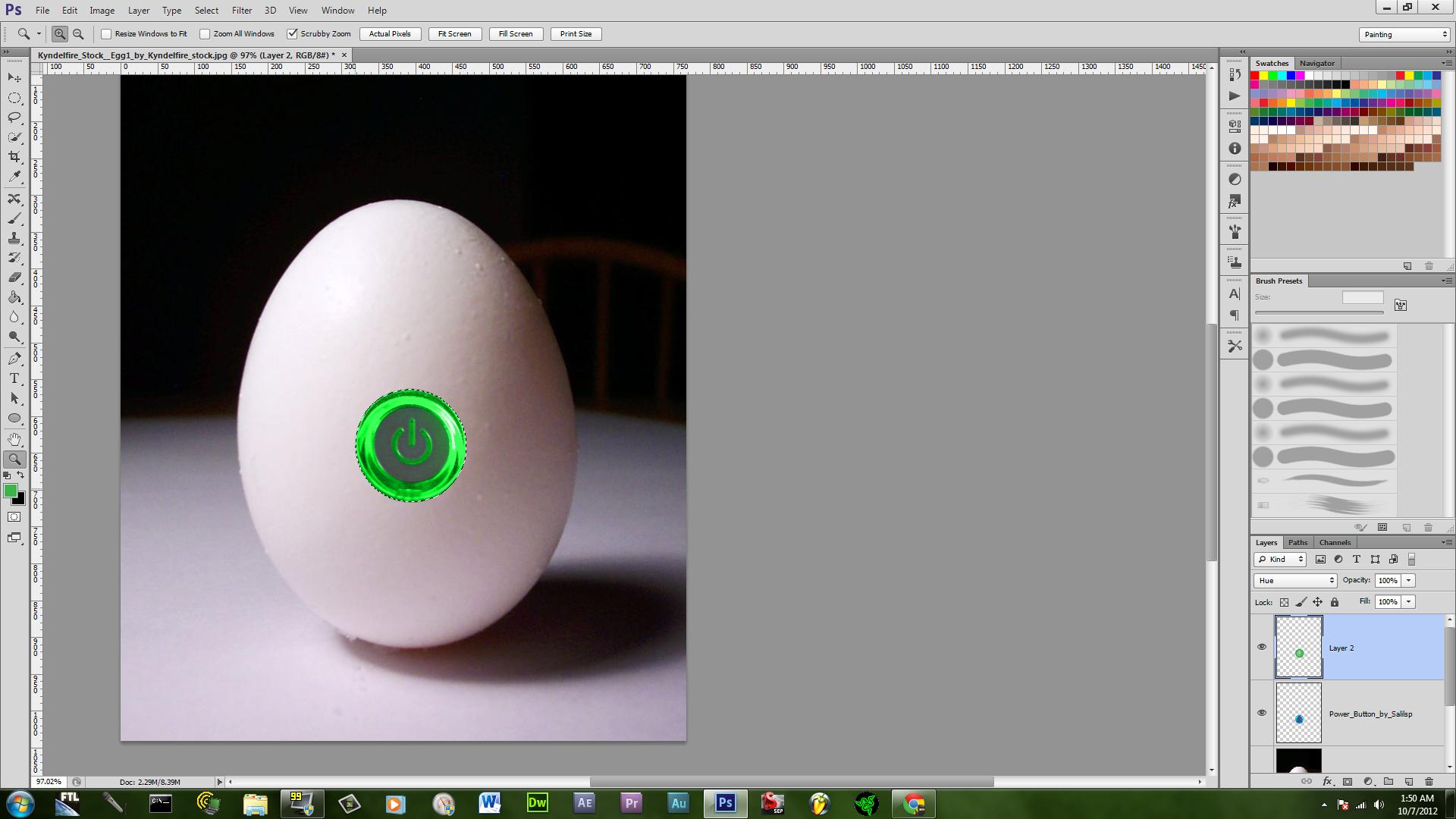Select the Horizontal Type tool
The height and width of the screenshot is (819, 1456).
tap(14, 378)
